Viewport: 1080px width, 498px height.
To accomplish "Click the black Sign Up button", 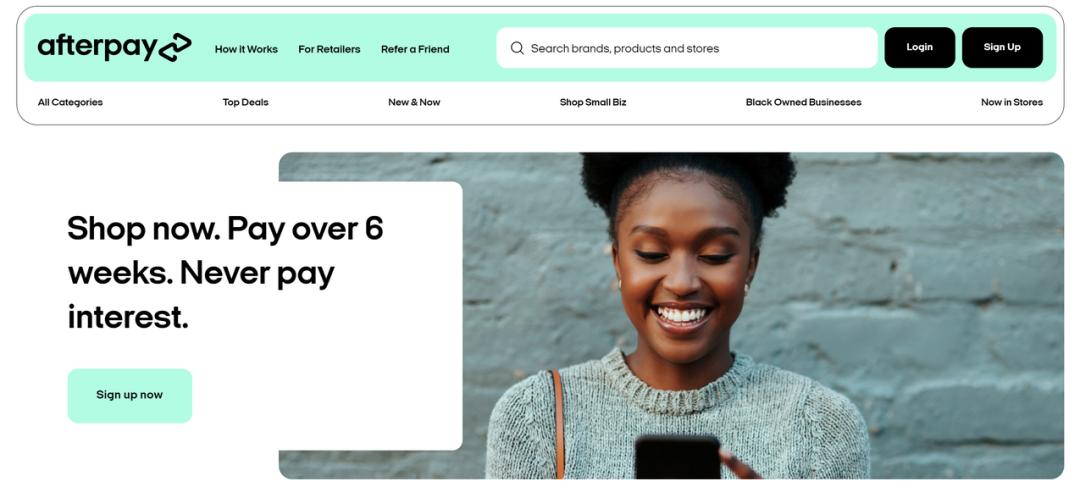I will coord(1002,48).
